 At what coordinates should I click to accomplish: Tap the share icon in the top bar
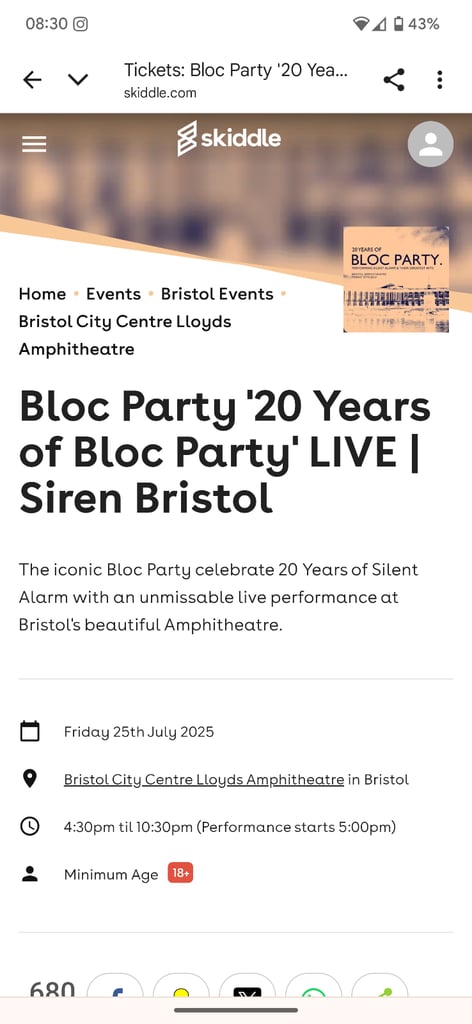tap(394, 80)
